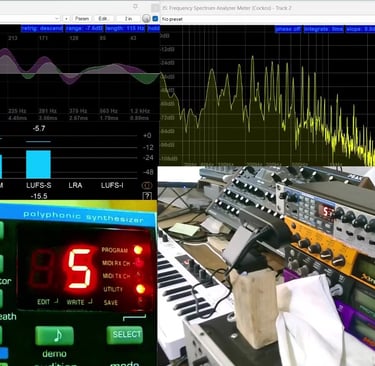Click the yellow spectrum graph

268,95
